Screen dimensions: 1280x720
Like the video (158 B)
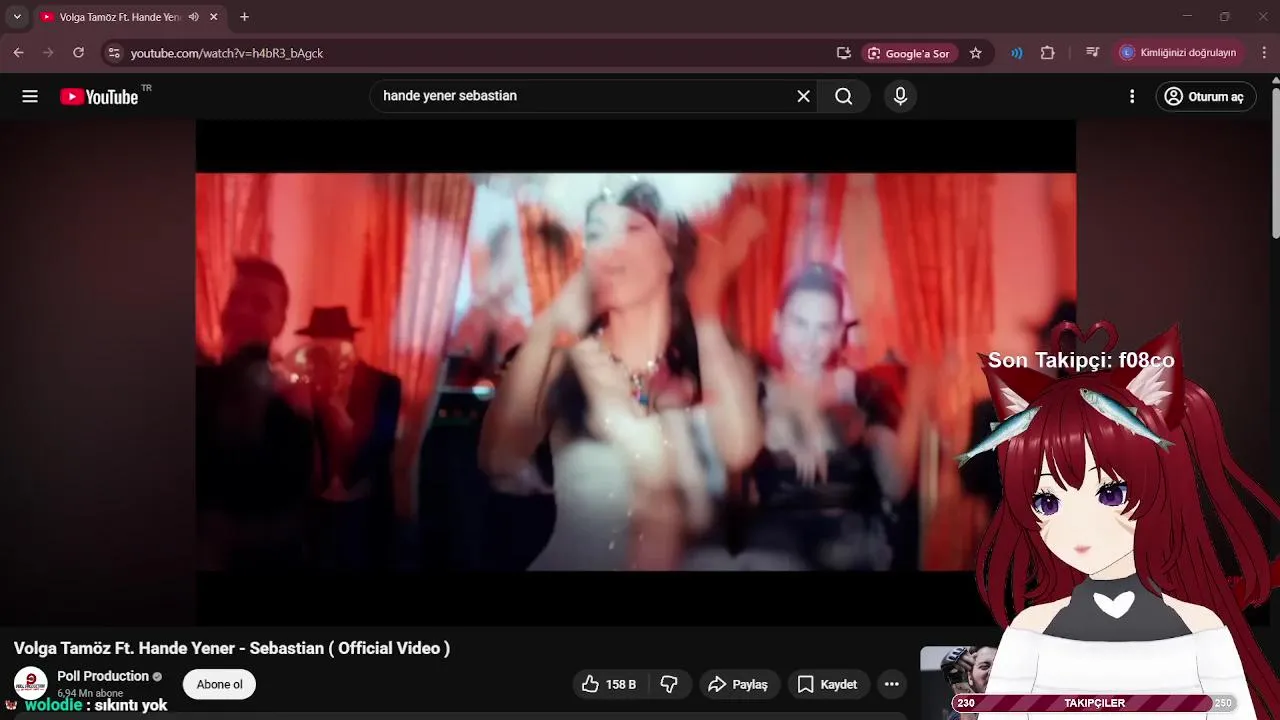610,684
